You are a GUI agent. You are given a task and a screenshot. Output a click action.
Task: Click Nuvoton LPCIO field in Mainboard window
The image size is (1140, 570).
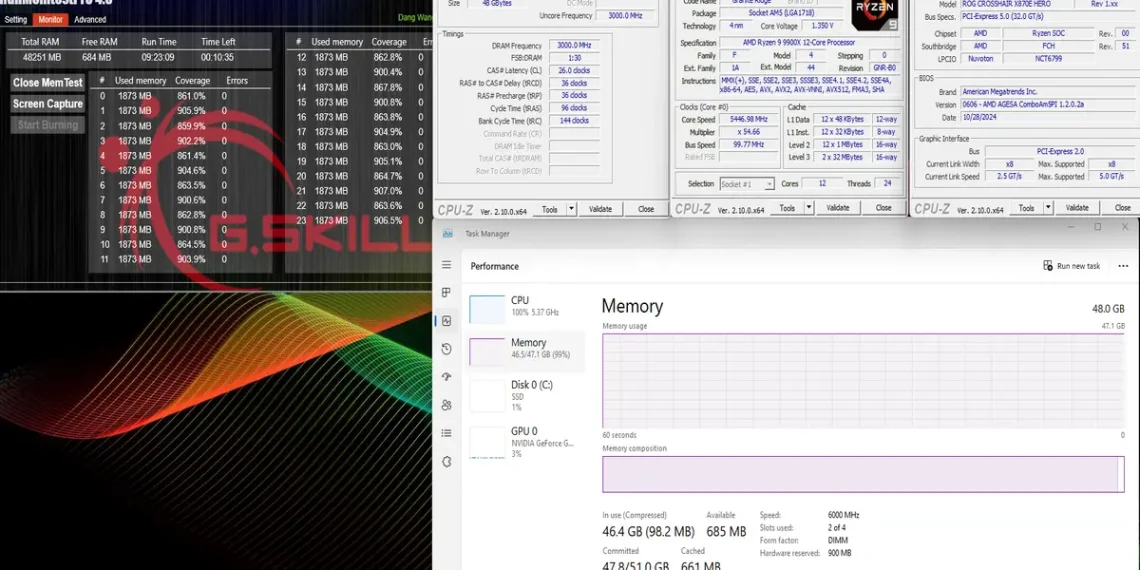pos(982,58)
